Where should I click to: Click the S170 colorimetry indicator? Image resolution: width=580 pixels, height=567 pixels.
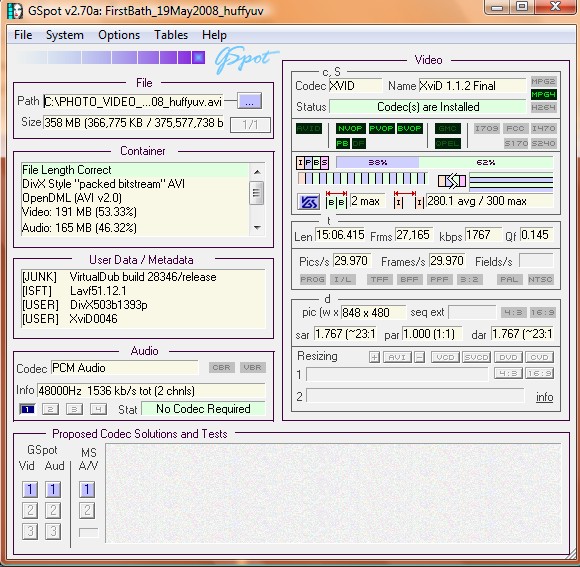tap(516, 143)
